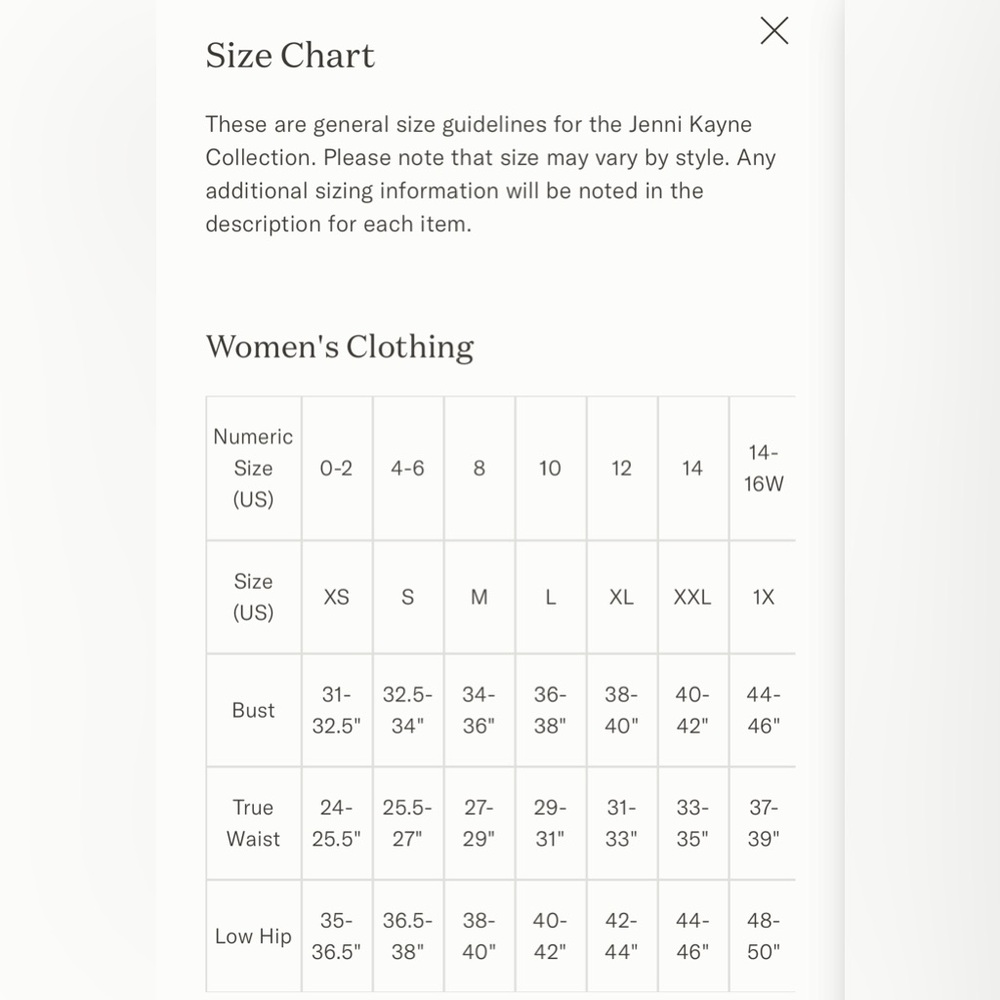Click the 25.5-27" true waist cell

[x=407, y=823]
